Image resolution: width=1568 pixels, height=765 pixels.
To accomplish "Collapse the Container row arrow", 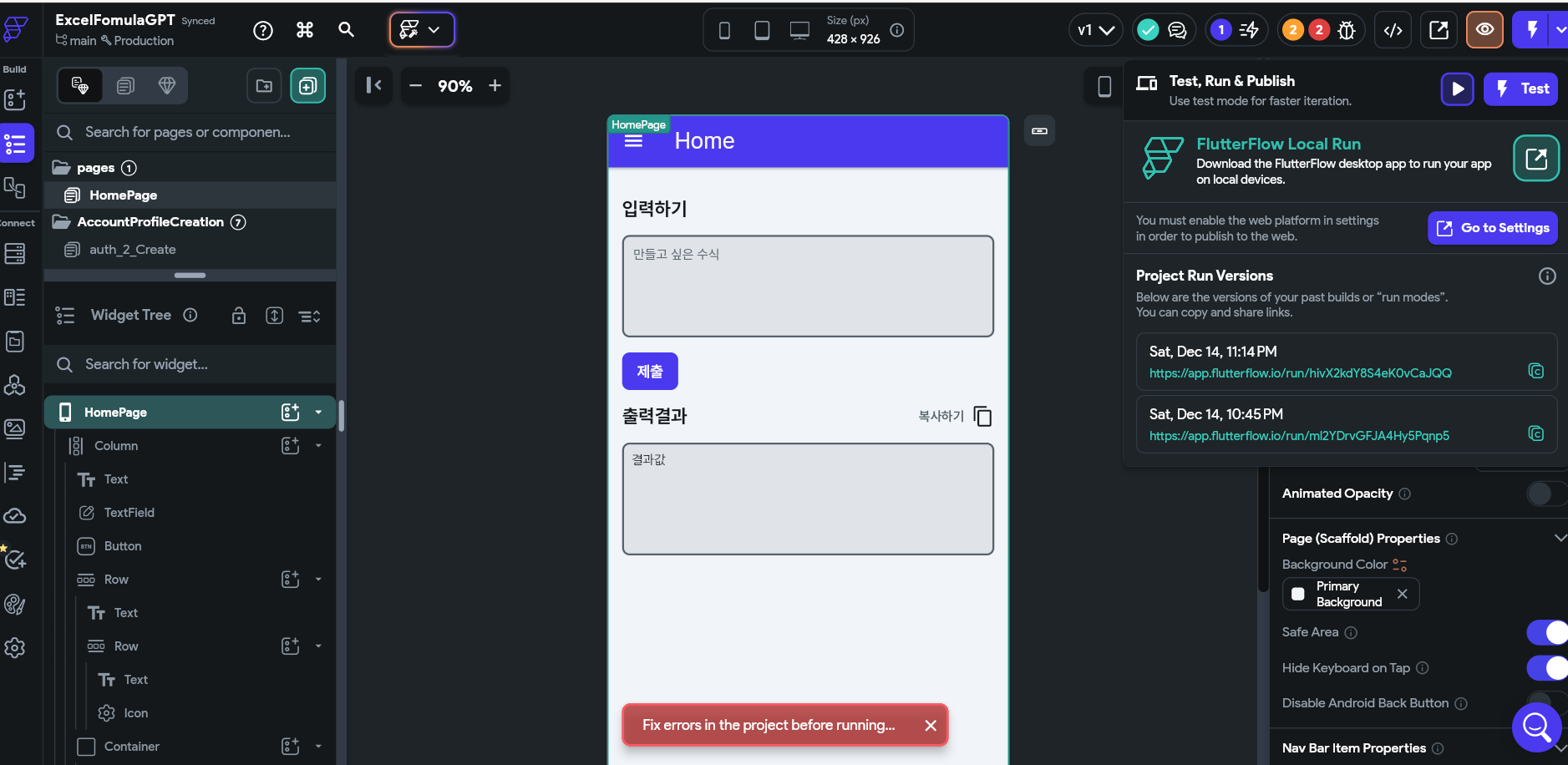I will point(318,746).
